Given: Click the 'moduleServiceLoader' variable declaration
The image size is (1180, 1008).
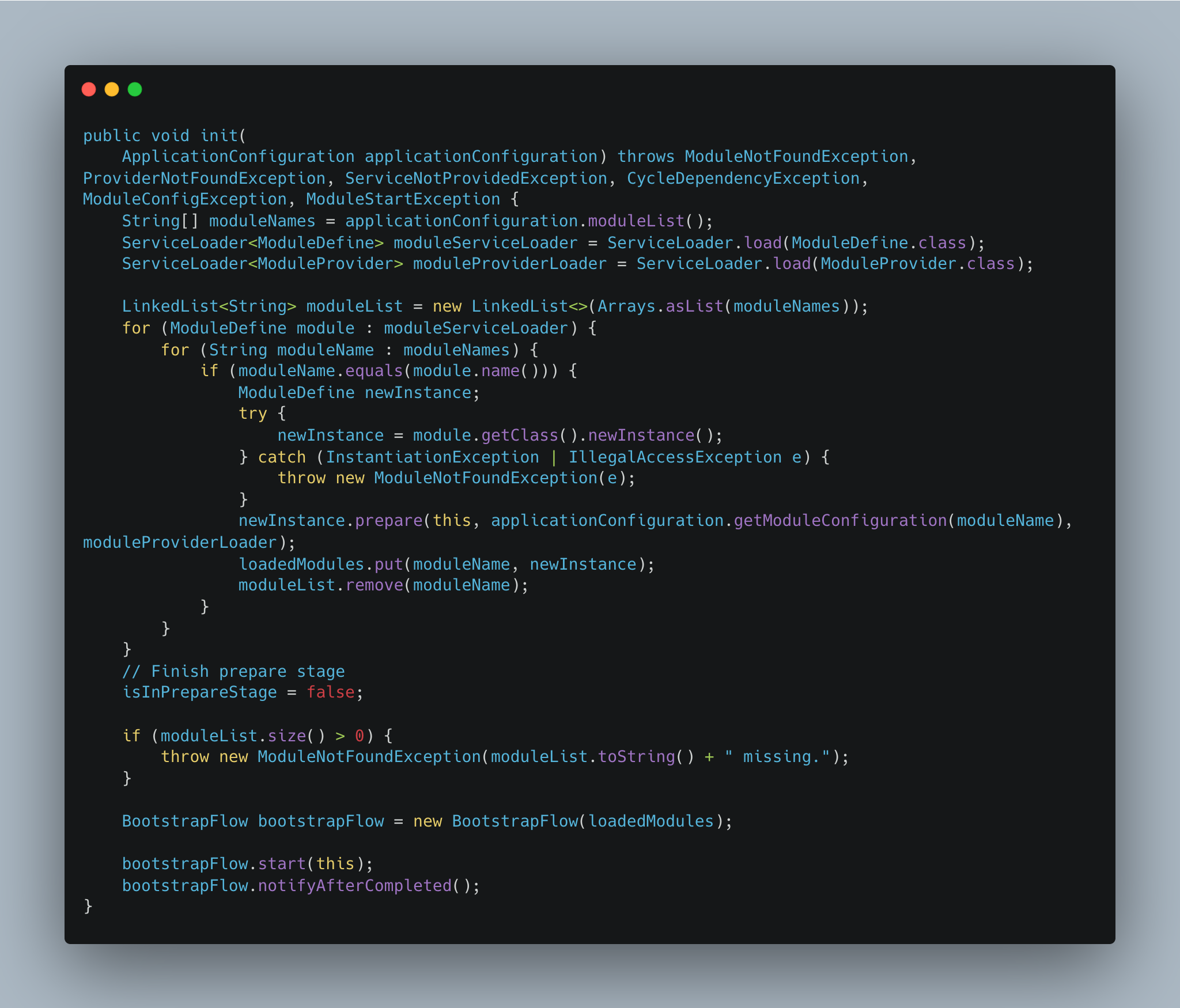Looking at the screenshot, I should pyautogui.click(x=485, y=243).
